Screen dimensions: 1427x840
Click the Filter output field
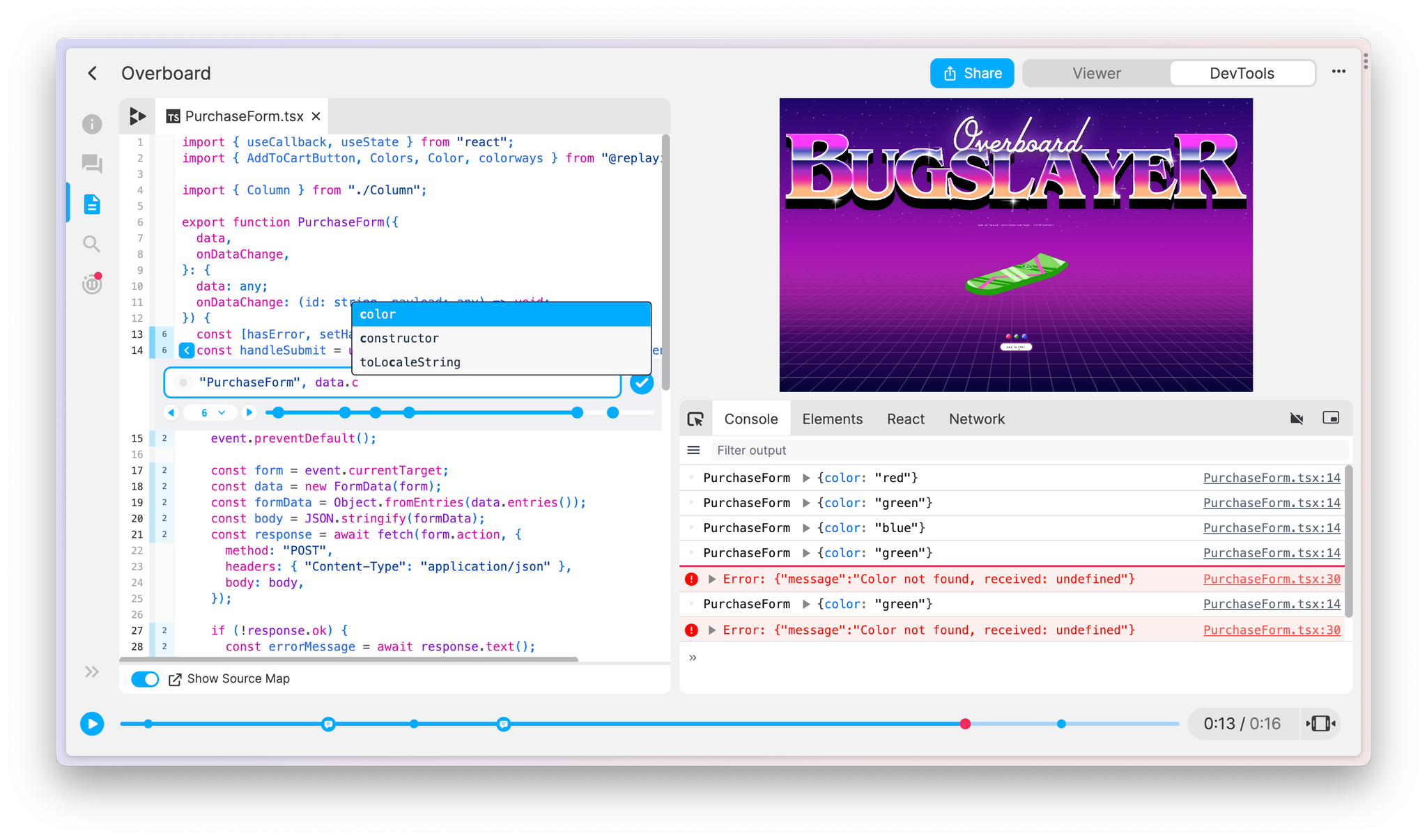(1030, 450)
